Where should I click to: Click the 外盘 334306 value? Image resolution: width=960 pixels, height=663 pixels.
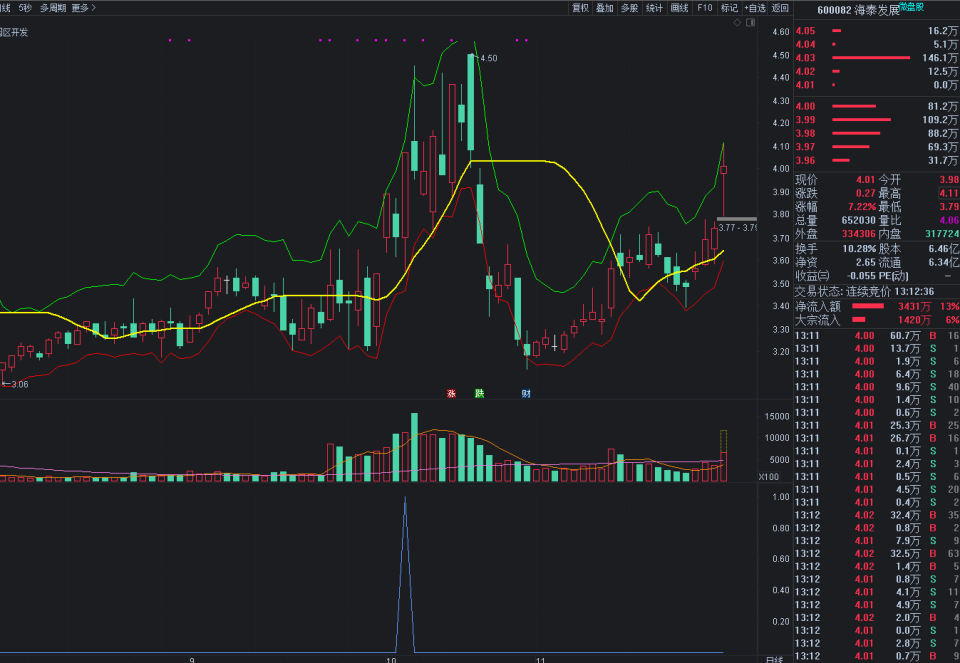coord(858,234)
